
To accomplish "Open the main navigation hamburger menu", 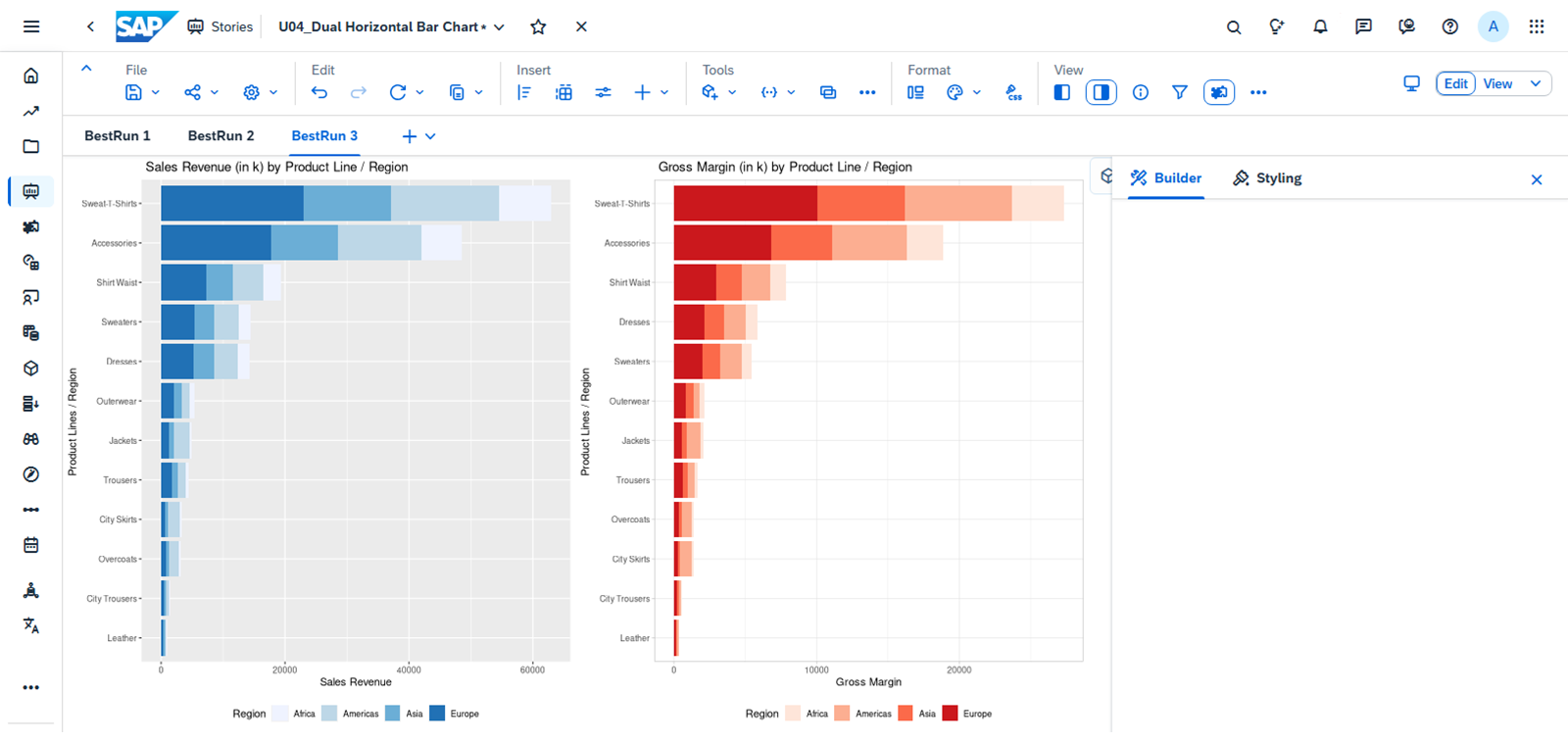I will [x=31, y=26].
